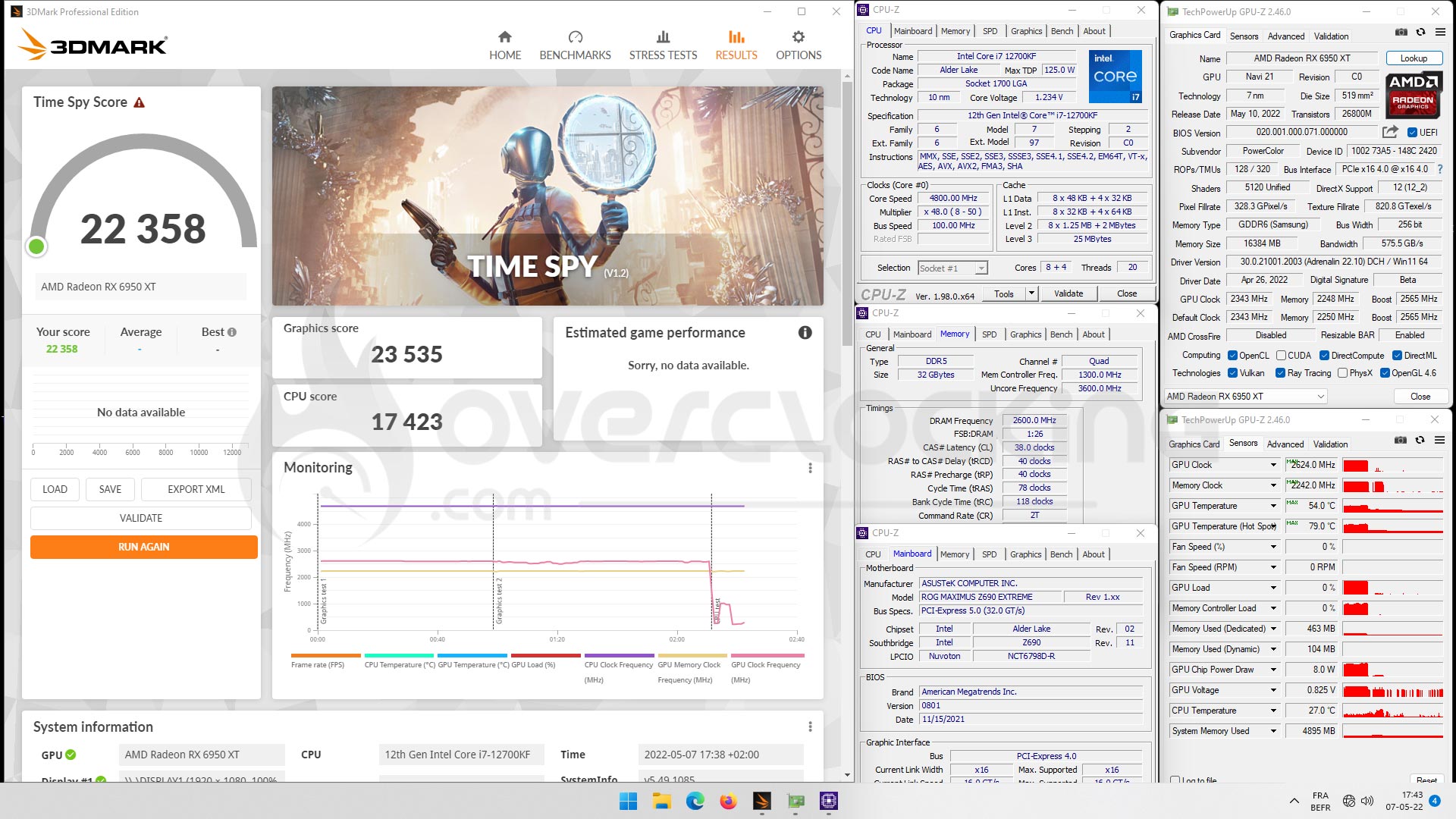Click the EXPORT XML button
Image resolution: width=1456 pixels, height=819 pixels.
(x=196, y=489)
